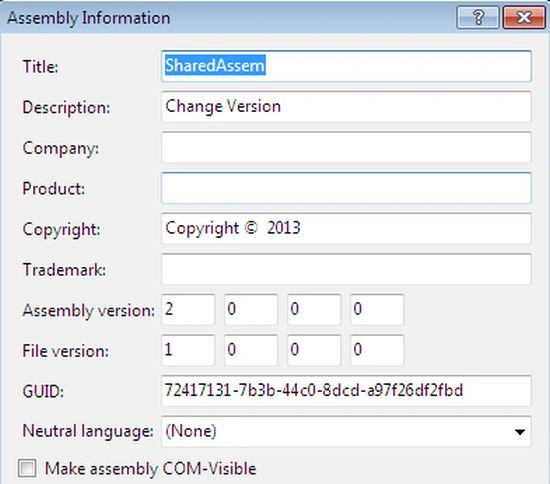The height and width of the screenshot is (484, 550).
Task: Click File version minor box
Action: point(251,350)
